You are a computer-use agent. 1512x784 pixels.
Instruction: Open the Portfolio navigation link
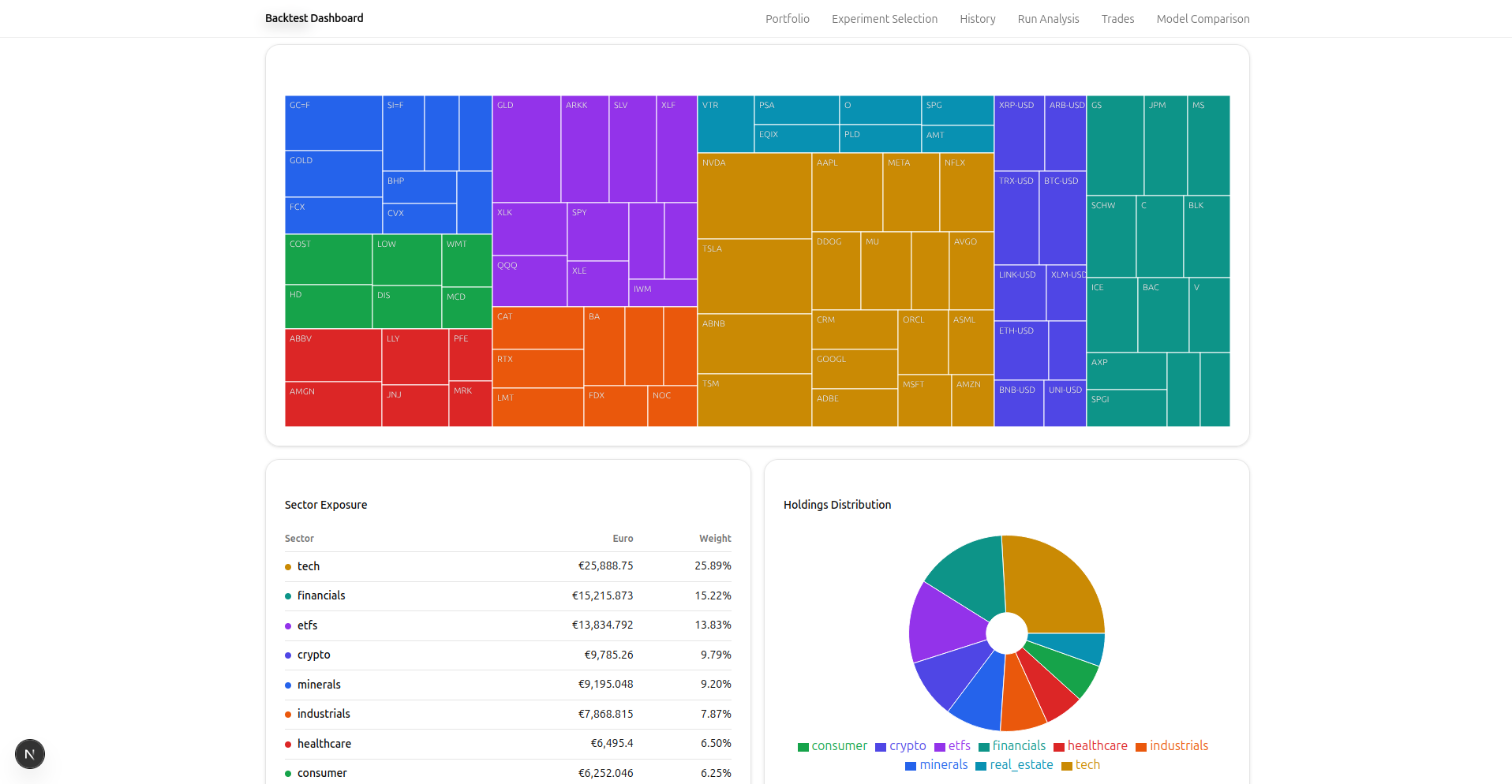787,19
